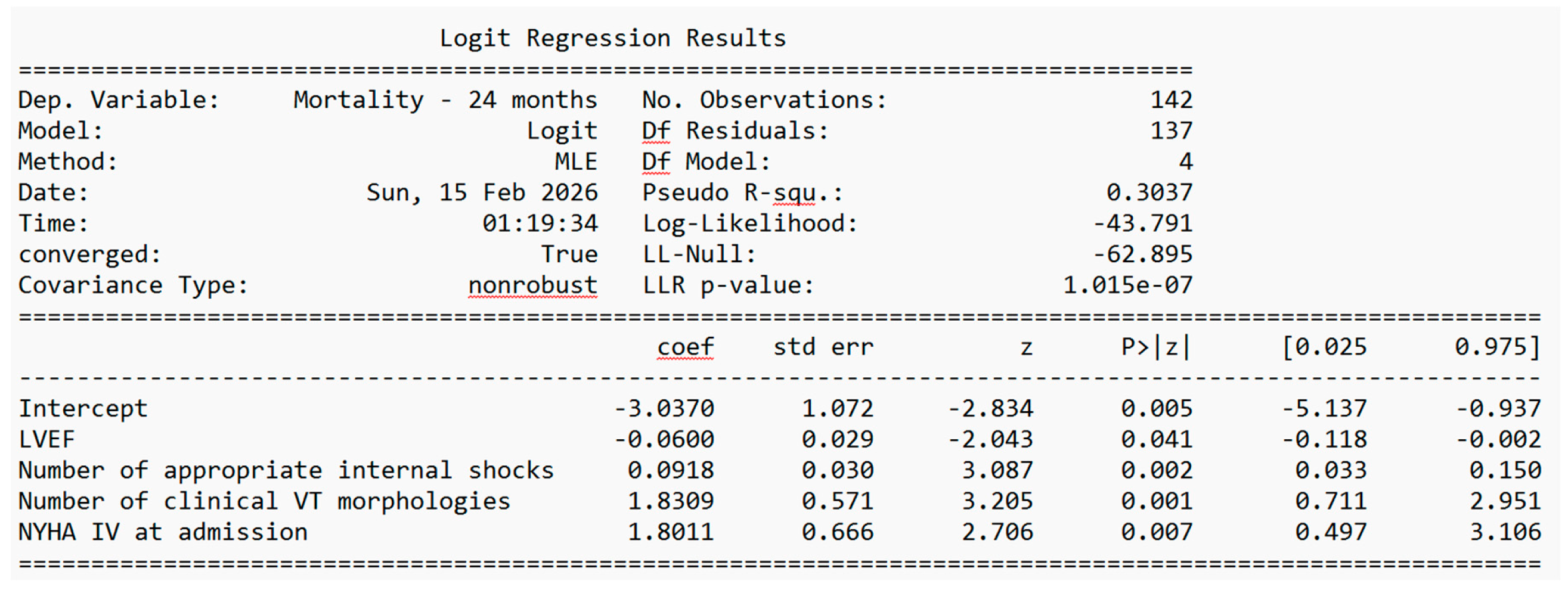
Task: Click the Pseudo R-squ. value 0.3037
Action: click(x=1149, y=193)
